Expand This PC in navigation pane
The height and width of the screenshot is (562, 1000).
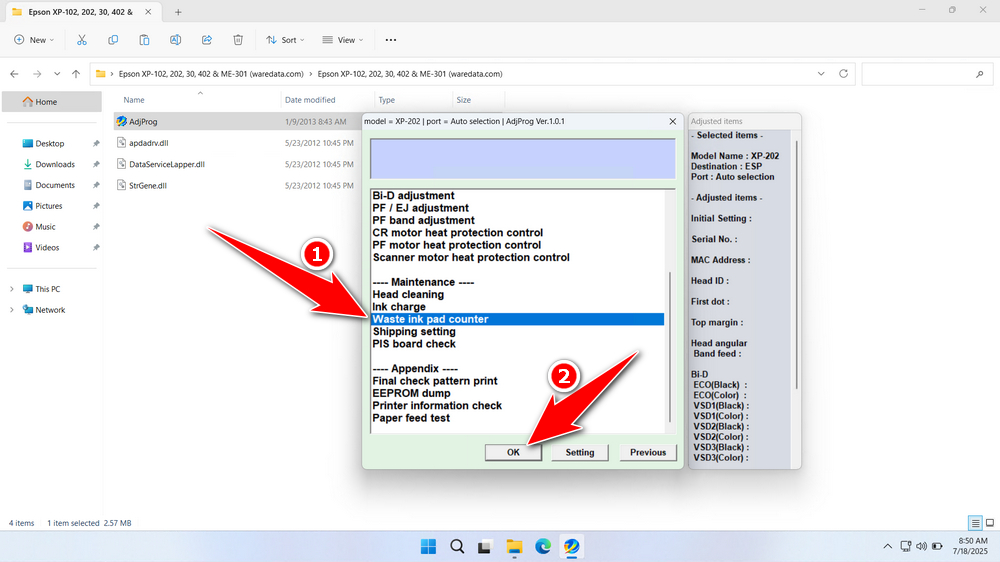[11, 289]
